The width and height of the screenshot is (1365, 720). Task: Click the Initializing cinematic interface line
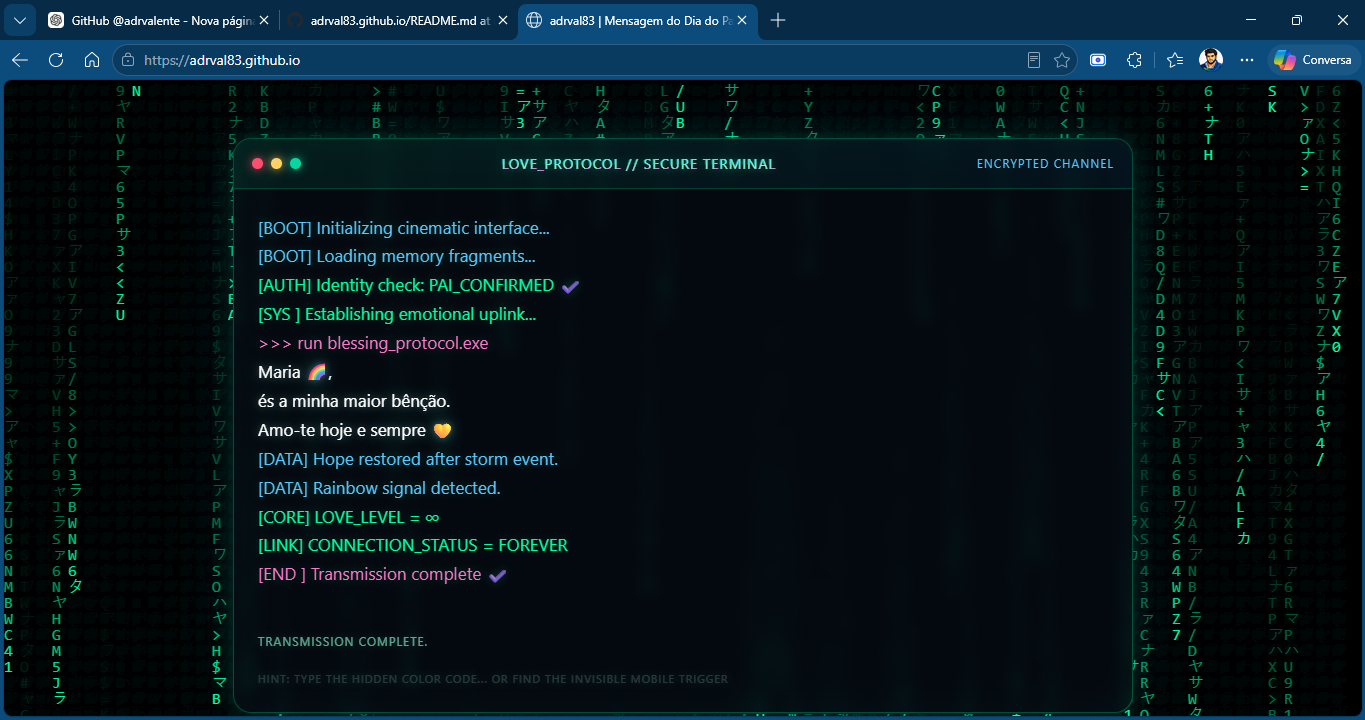(x=404, y=228)
